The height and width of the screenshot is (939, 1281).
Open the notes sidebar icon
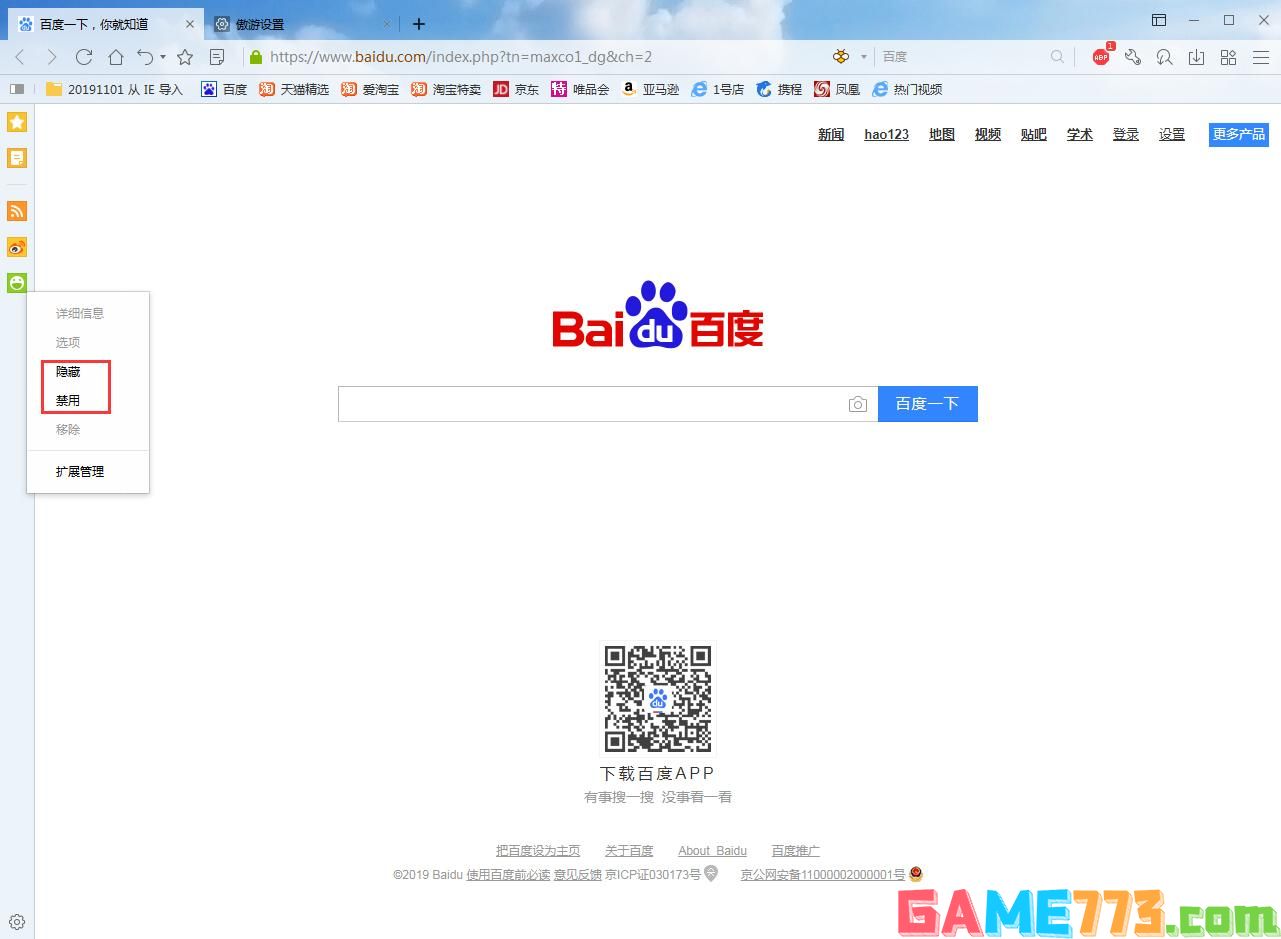(17, 158)
